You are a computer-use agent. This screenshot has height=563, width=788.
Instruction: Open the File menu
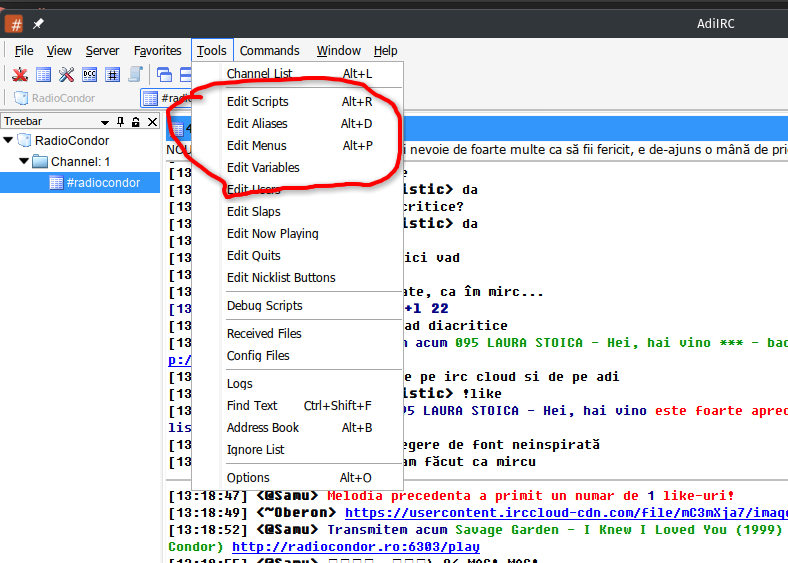[x=24, y=51]
